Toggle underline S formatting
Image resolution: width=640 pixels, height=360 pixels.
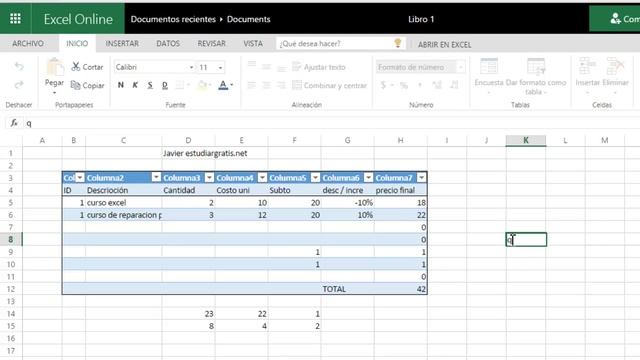tap(150, 85)
